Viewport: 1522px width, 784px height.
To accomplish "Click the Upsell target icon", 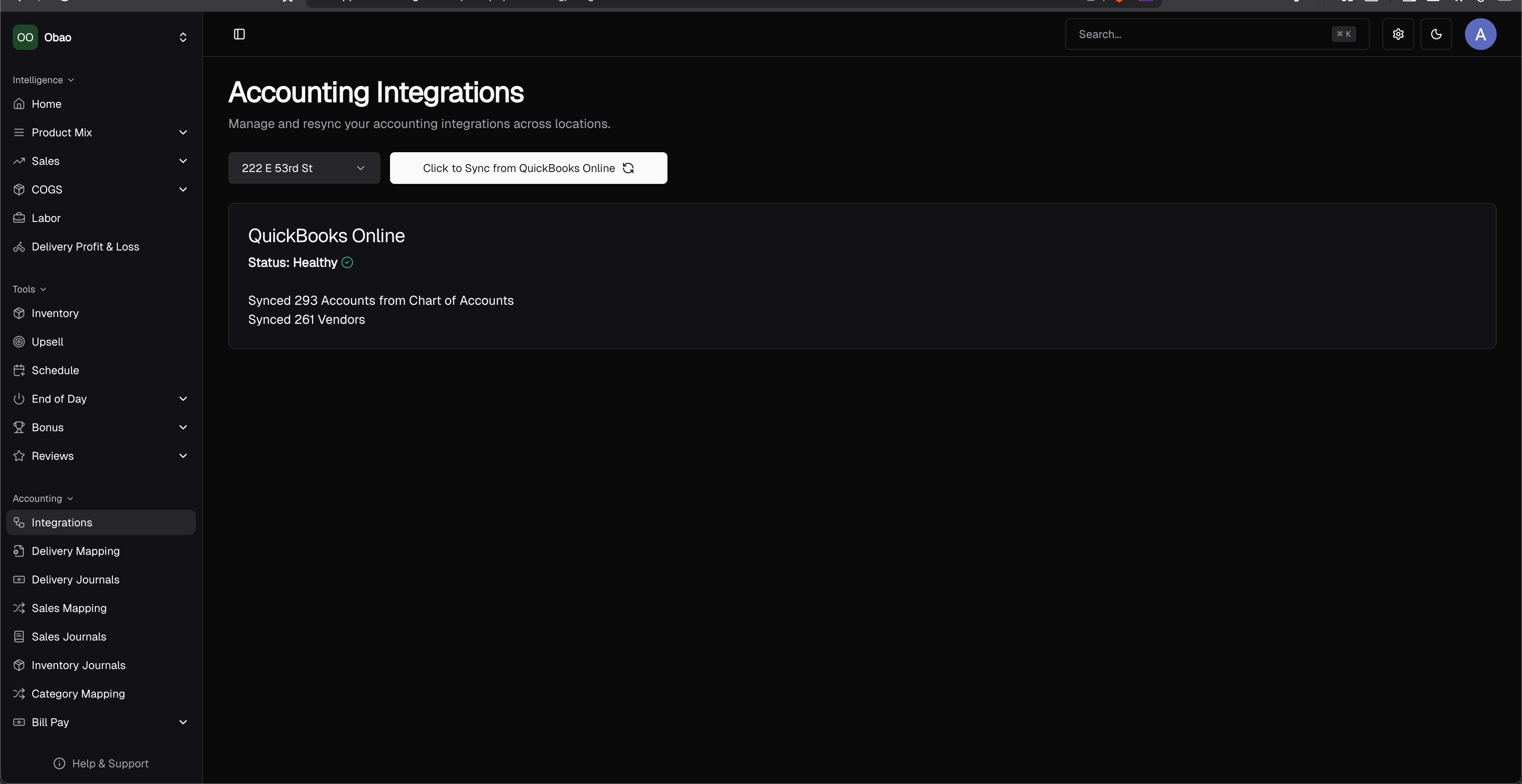I will click(19, 342).
